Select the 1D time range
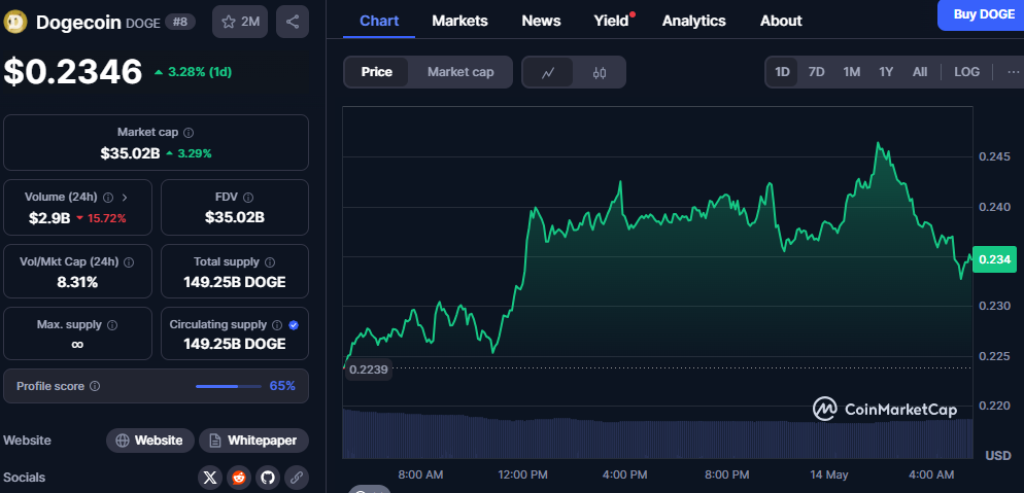1024x493 pixels. tap(782, 72)
